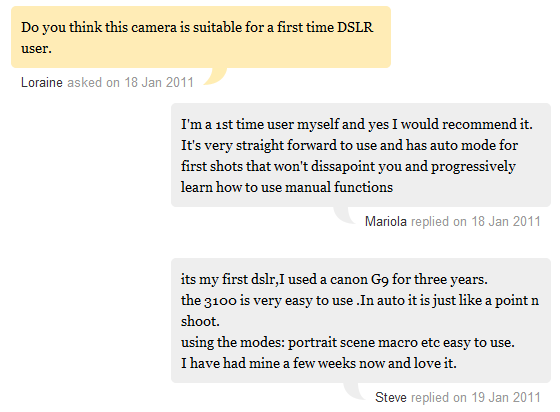Click the 'canon G9 for three years' sentence

(409, 279)
